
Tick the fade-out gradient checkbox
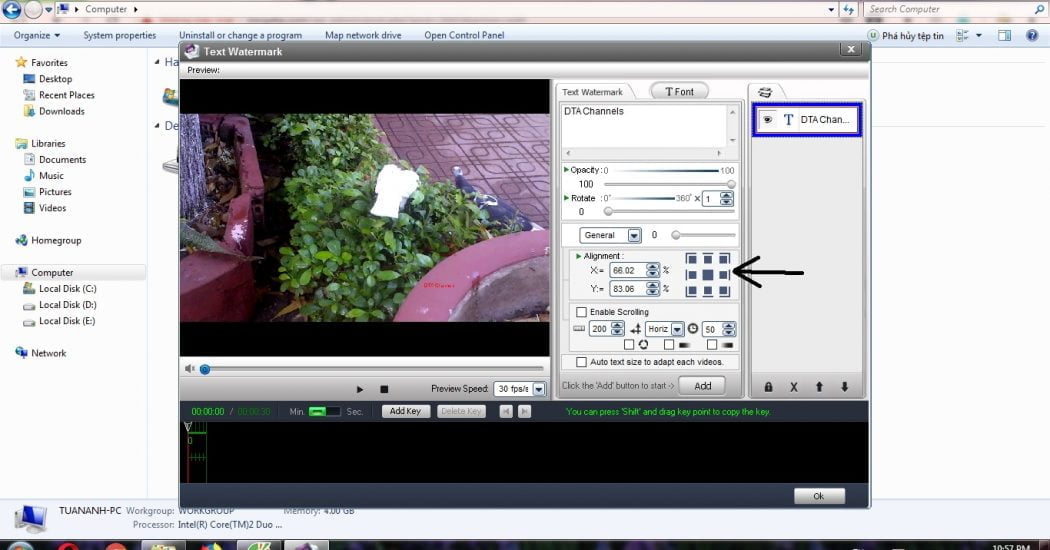pyautogui.click(x=712, y=345)
